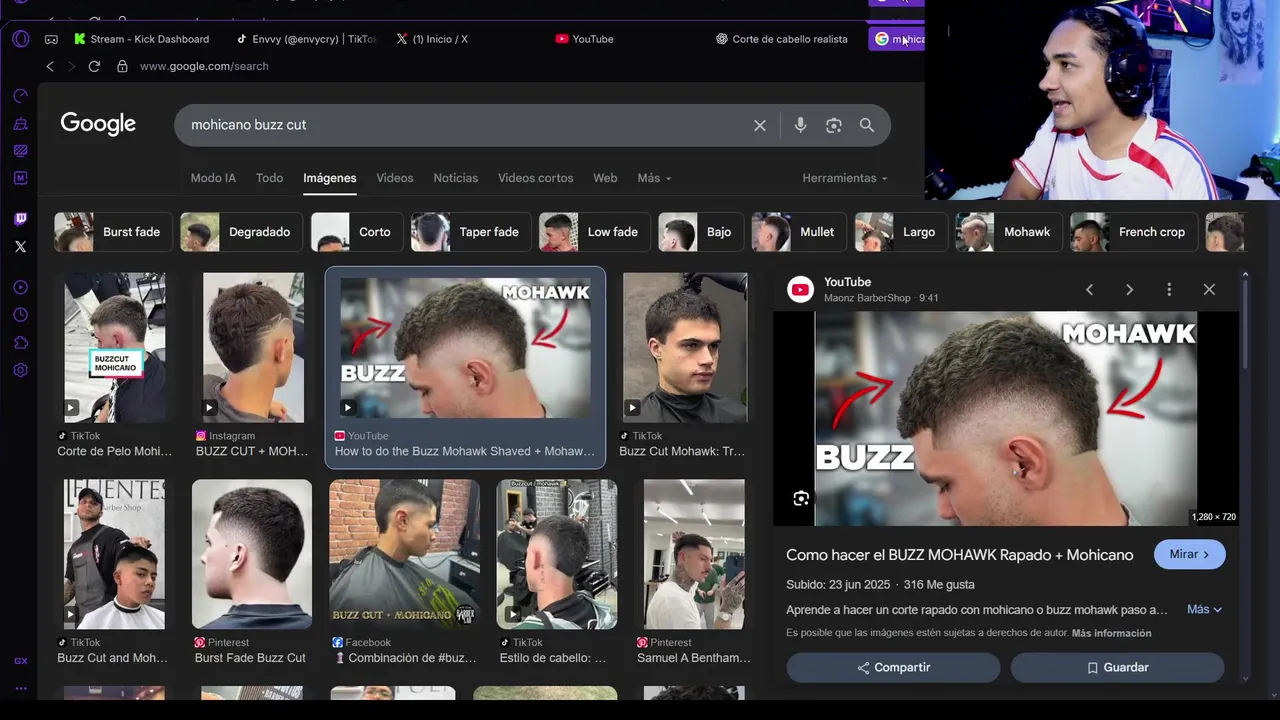Select the Videos search tab
The height and width of the screenshot is (720, 1280).
[395, 178]
